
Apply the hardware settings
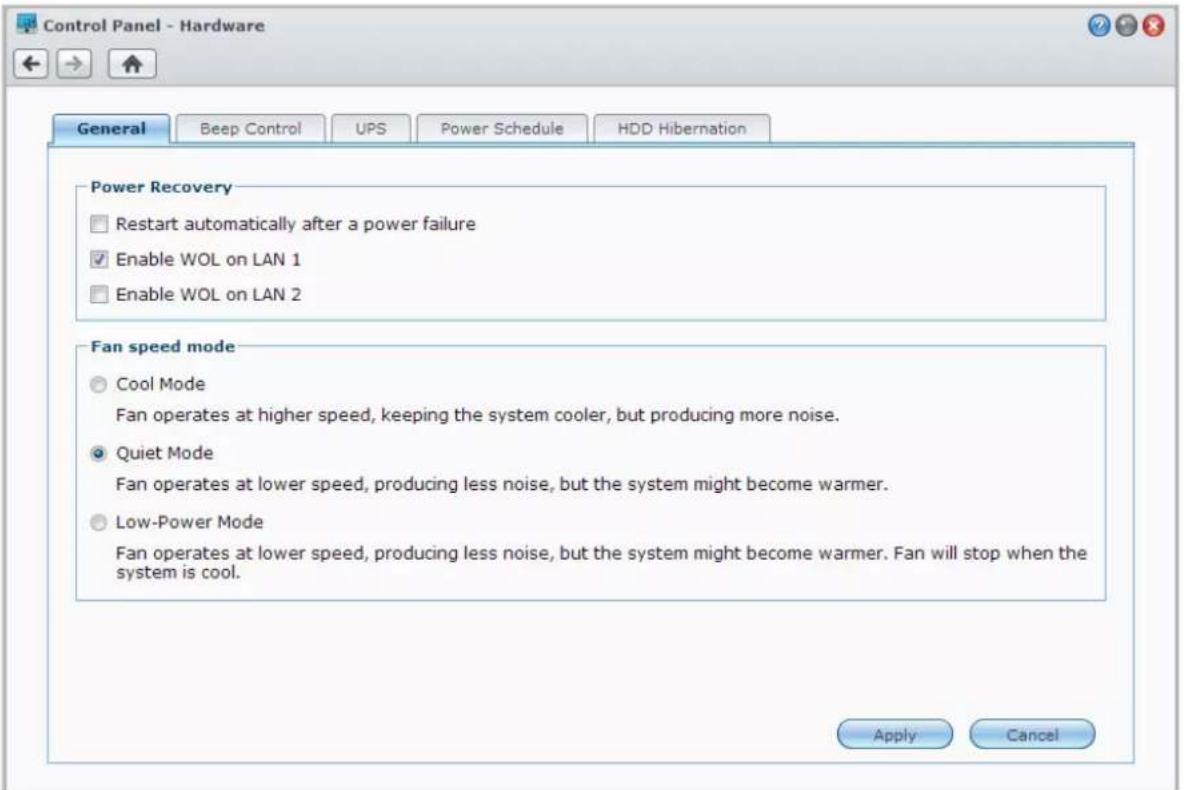pos(895,734)
